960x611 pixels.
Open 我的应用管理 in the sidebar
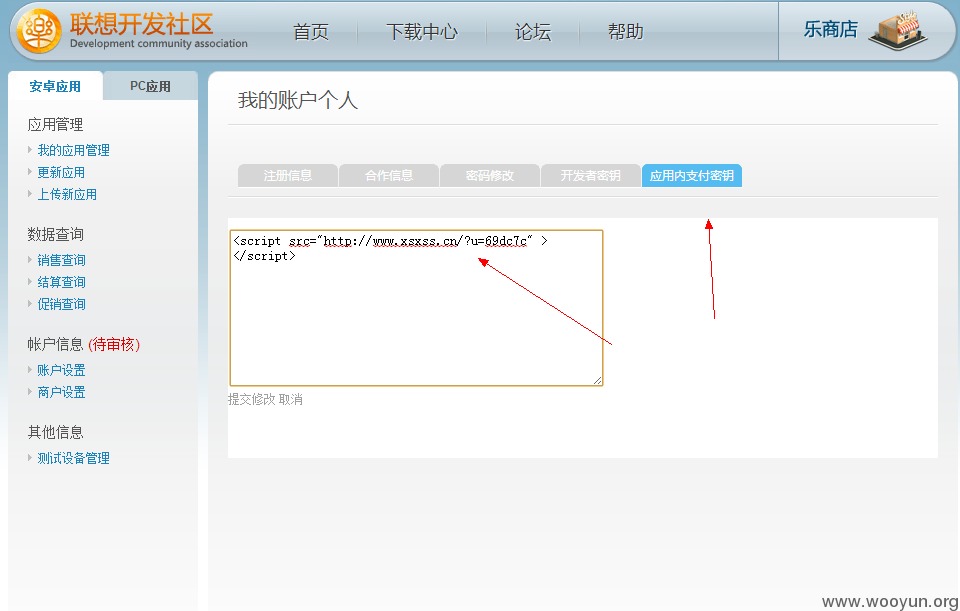click(73, 150)
